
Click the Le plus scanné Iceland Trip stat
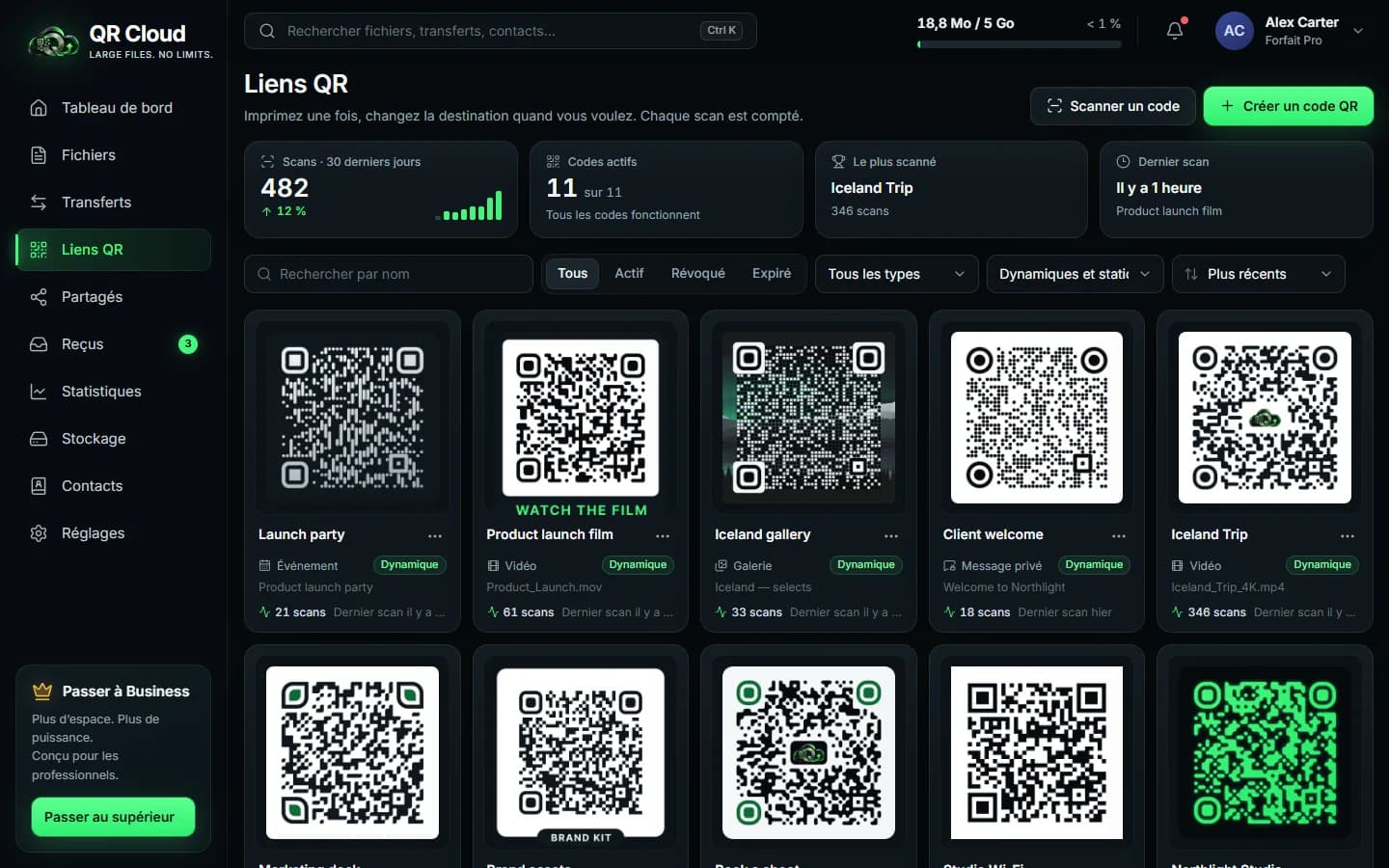tap(951, 189)
